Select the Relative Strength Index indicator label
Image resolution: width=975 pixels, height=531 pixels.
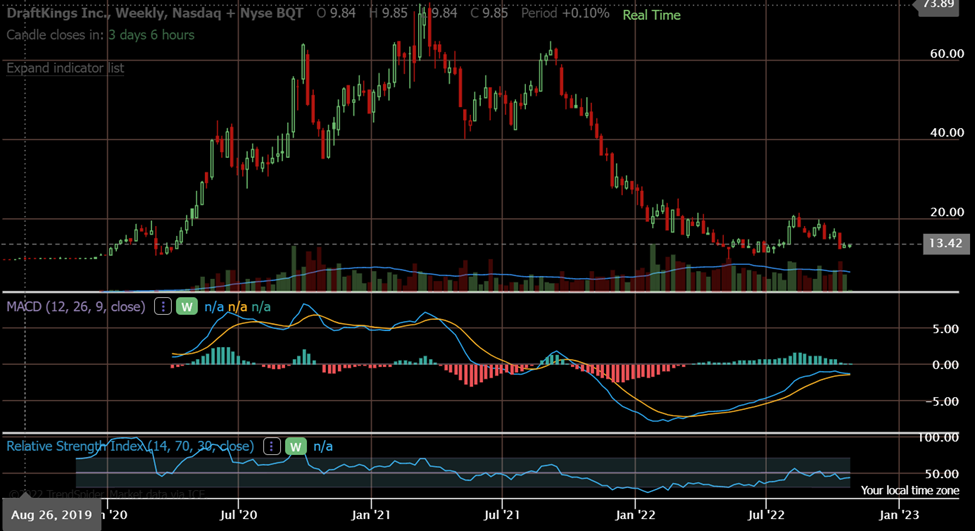[130, 446]
